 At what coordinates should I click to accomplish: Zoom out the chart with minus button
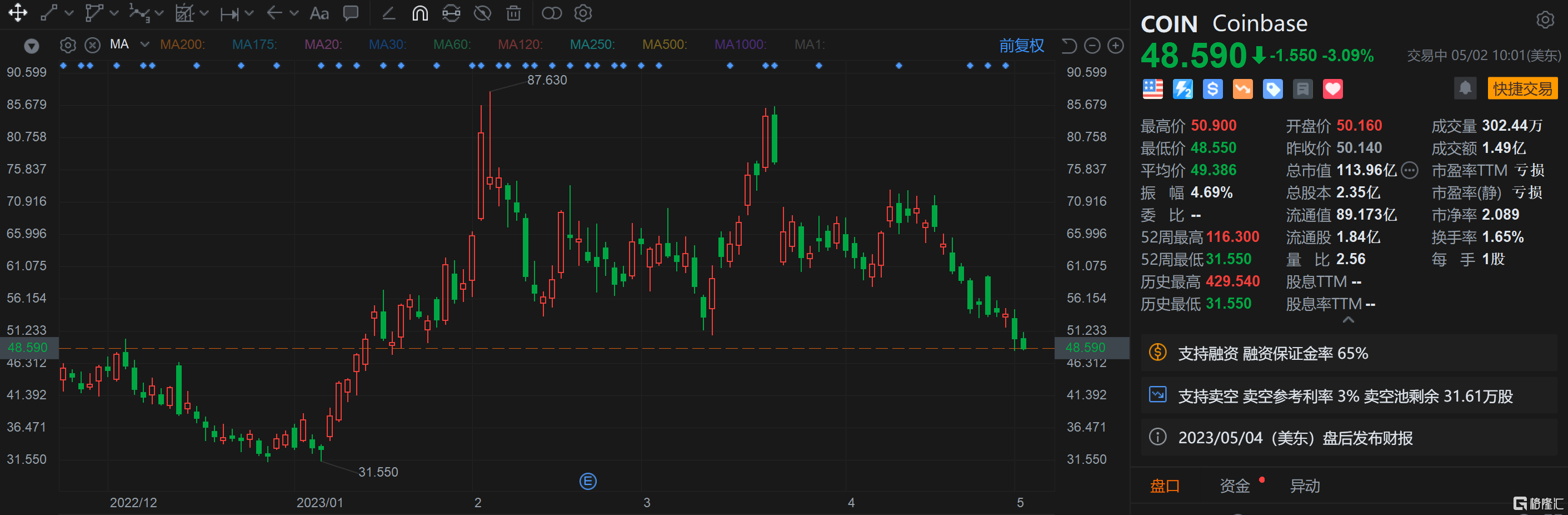pyautogui.click(x=1092, y=46)
